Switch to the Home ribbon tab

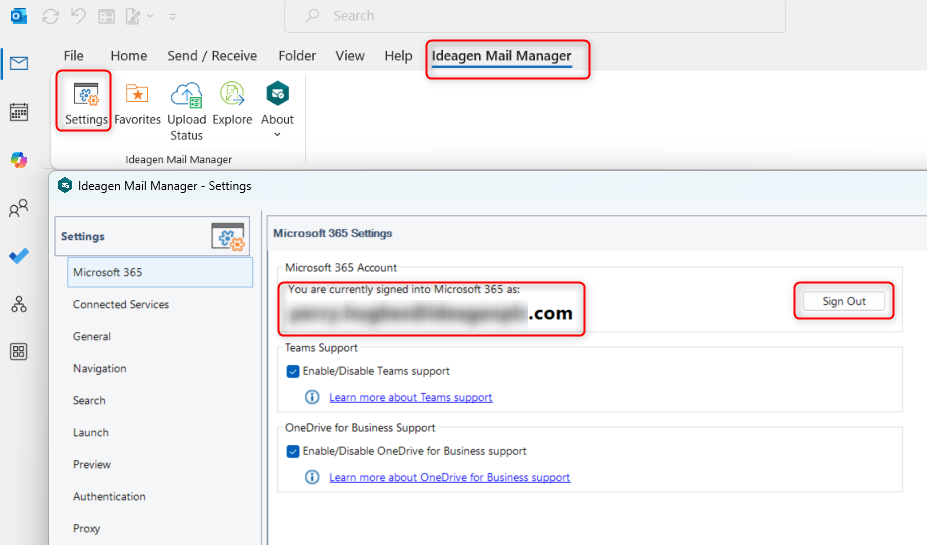[x=129, y=56]
